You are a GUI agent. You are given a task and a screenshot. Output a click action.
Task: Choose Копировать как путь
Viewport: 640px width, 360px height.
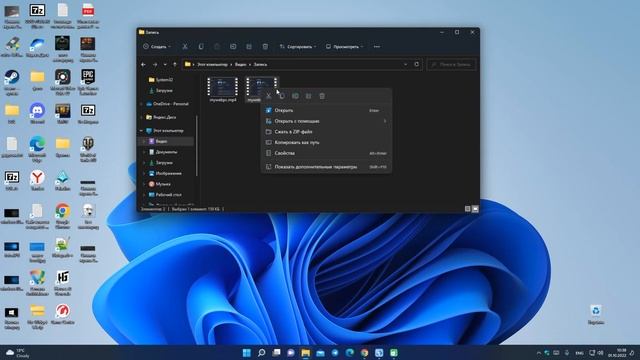click(x=326, y=142)
